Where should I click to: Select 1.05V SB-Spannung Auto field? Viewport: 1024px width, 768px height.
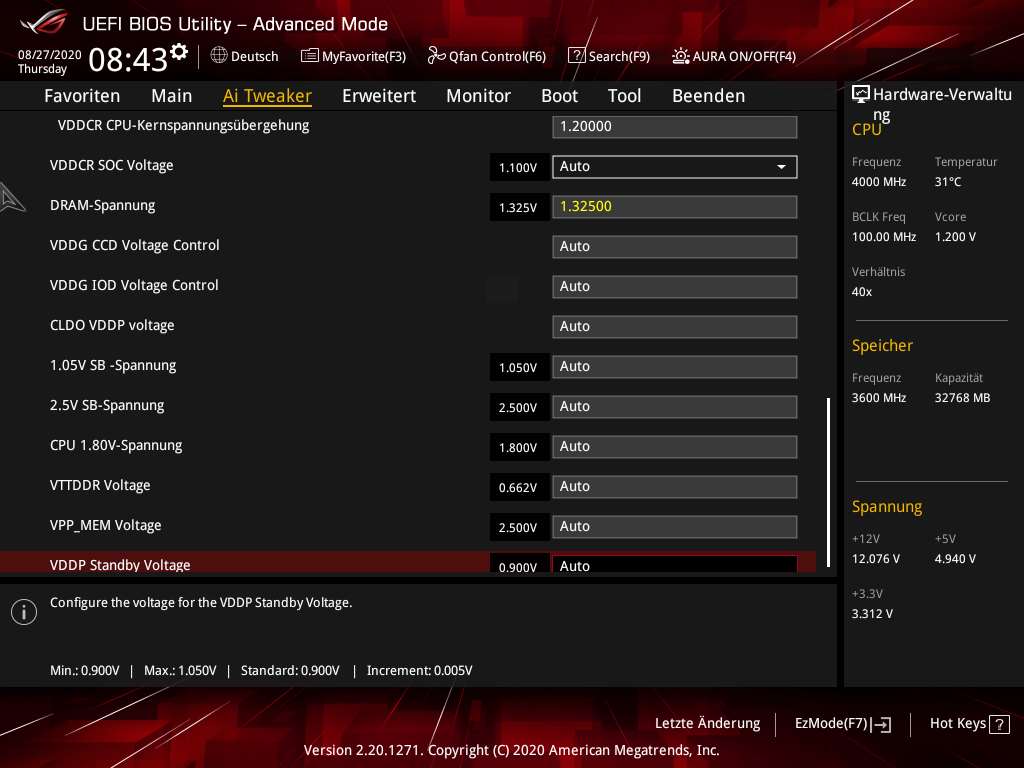pos(675,367)
